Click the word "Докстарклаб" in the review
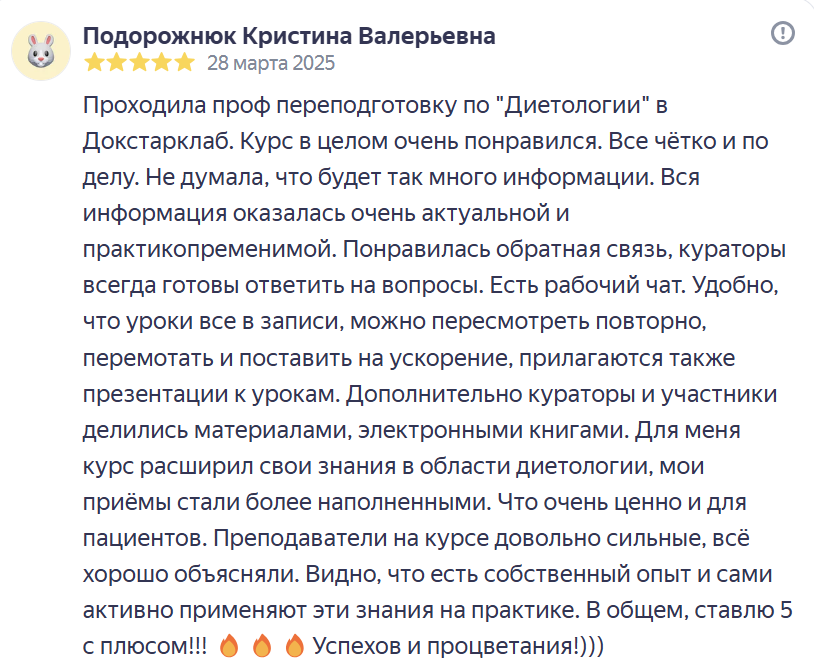 click(158, 140)
